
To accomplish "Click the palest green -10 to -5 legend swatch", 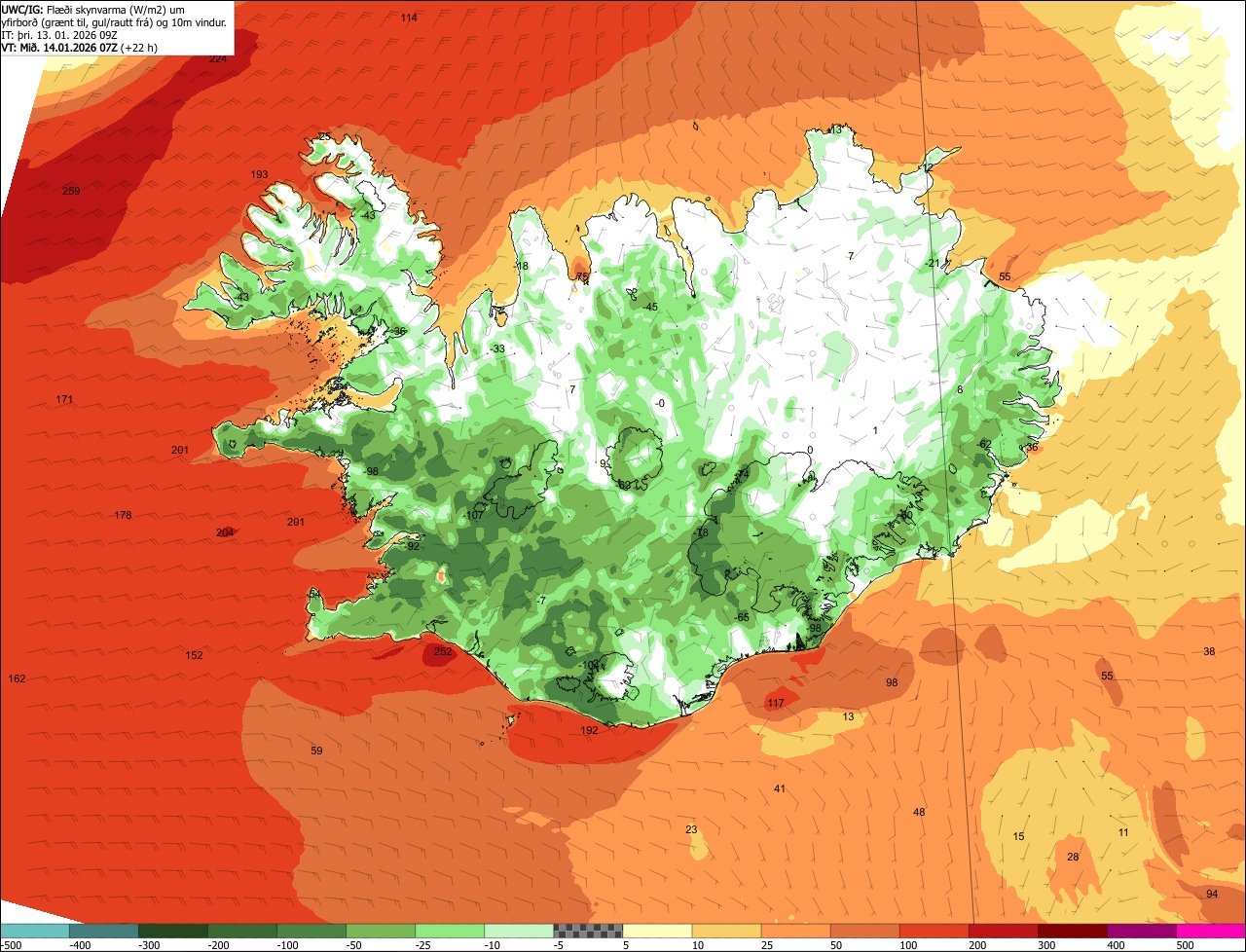I will (x=519, y=931).
